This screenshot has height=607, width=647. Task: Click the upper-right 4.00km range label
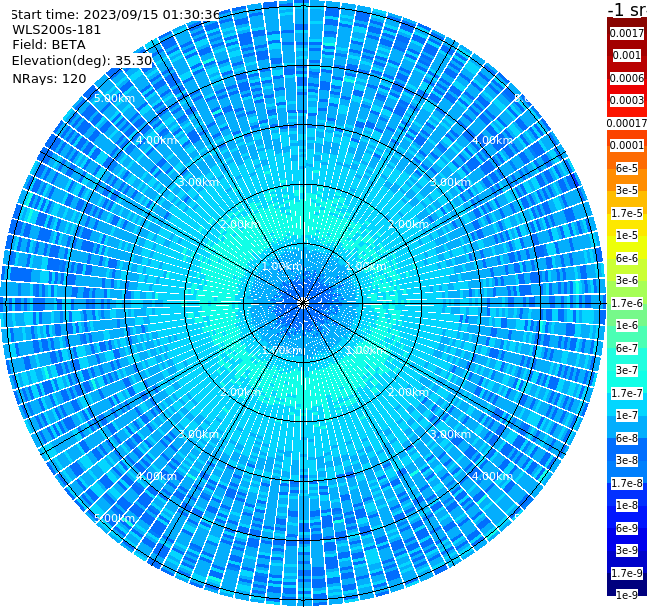[492, 140]
